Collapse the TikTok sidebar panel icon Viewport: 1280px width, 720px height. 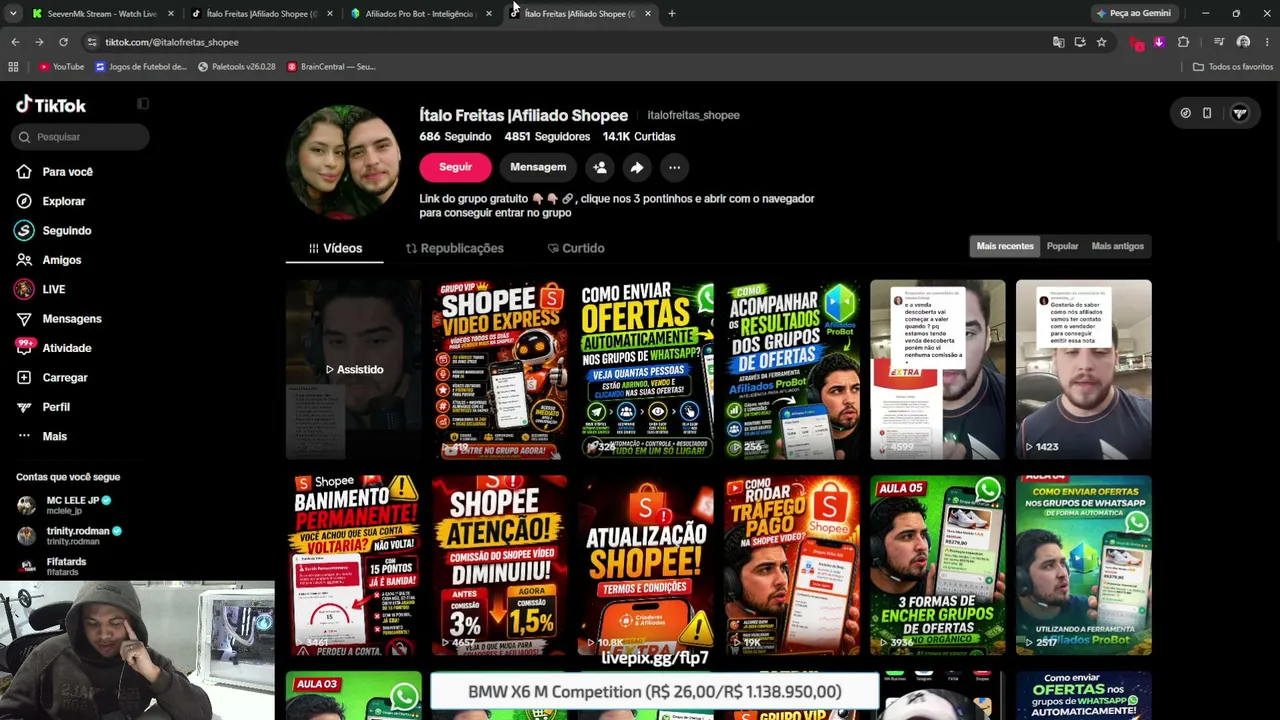[x=143, y=104]
